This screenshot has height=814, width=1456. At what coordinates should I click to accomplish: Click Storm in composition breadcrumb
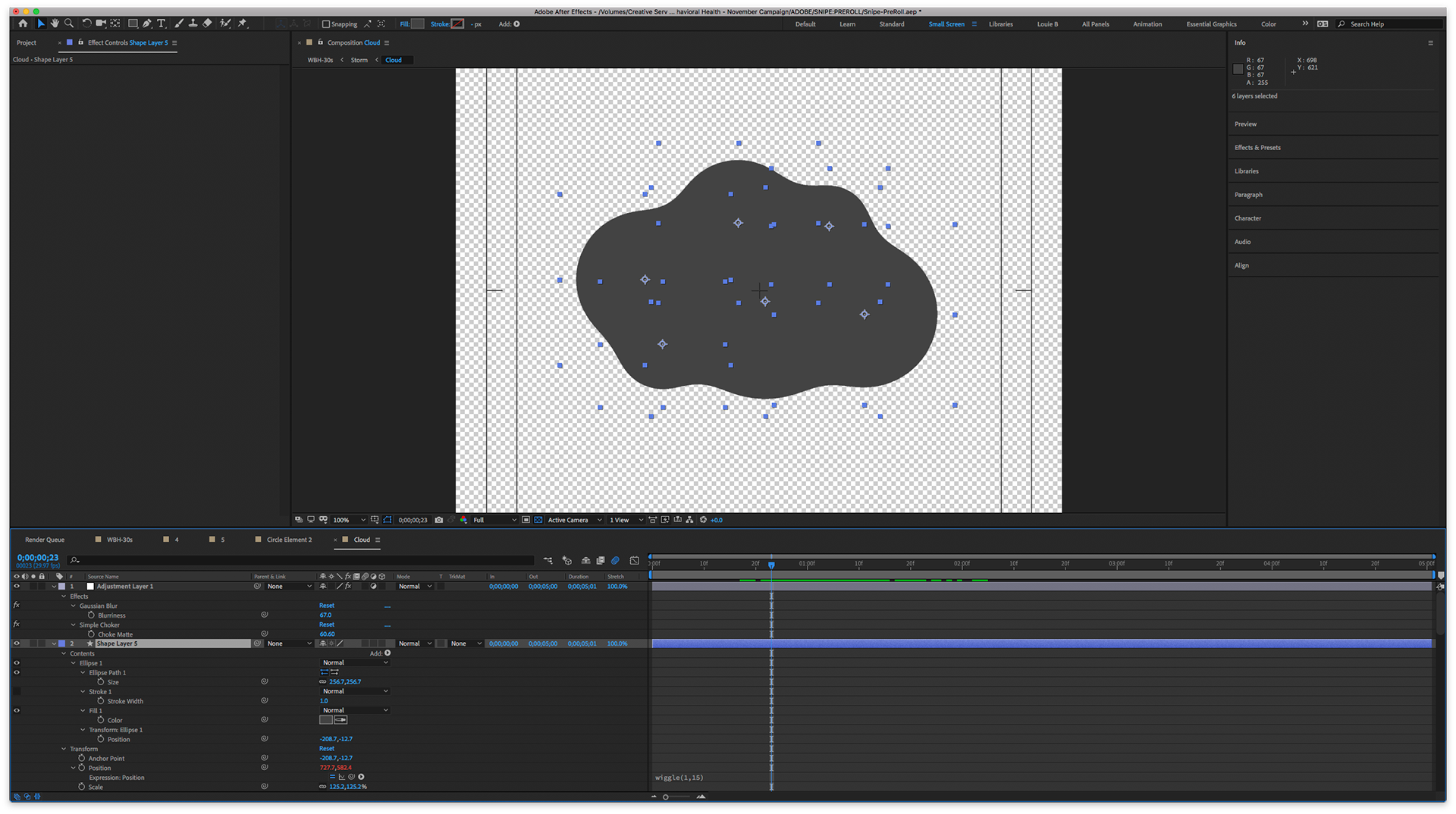click(x=359, y=60)
